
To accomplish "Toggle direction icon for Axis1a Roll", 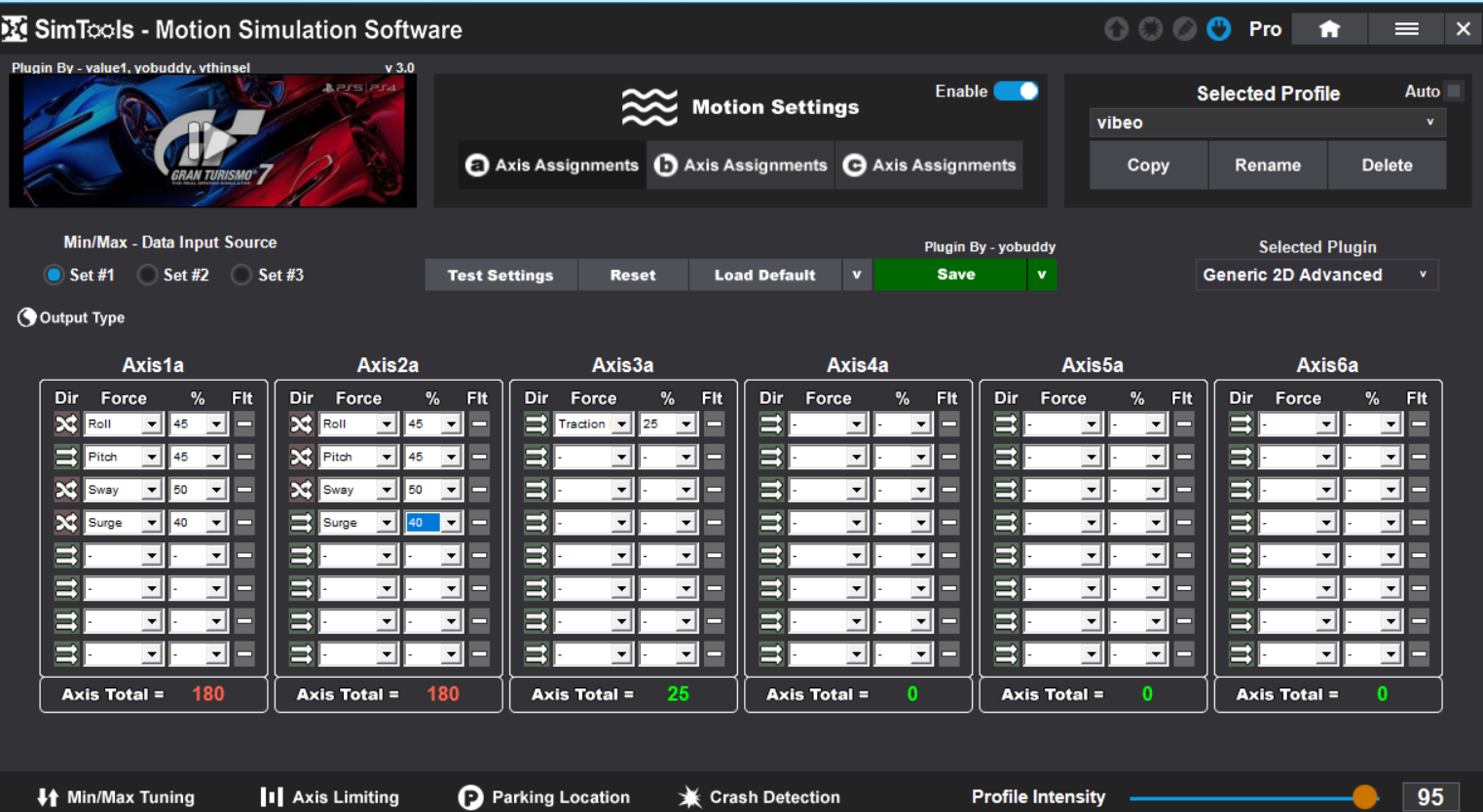I will click(66, 424).
